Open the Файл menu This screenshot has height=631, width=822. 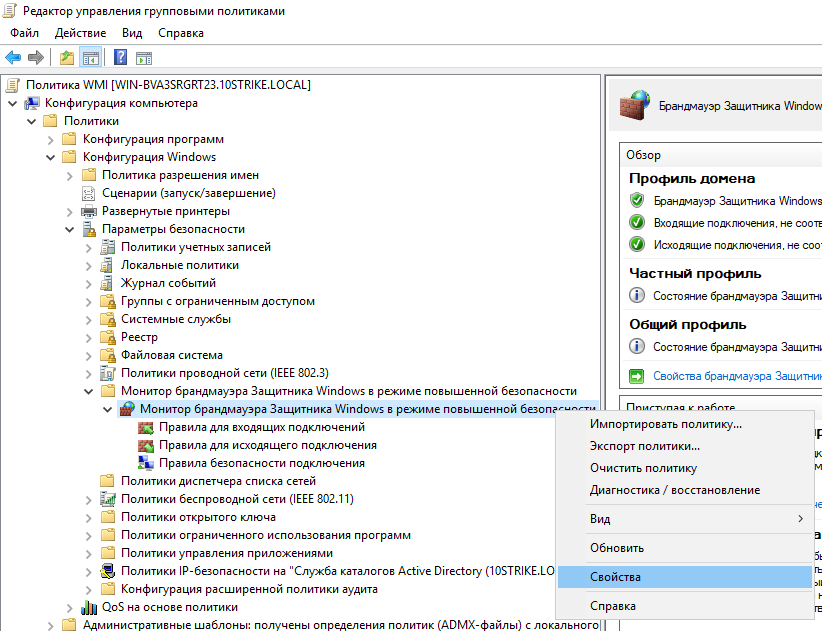24,33
